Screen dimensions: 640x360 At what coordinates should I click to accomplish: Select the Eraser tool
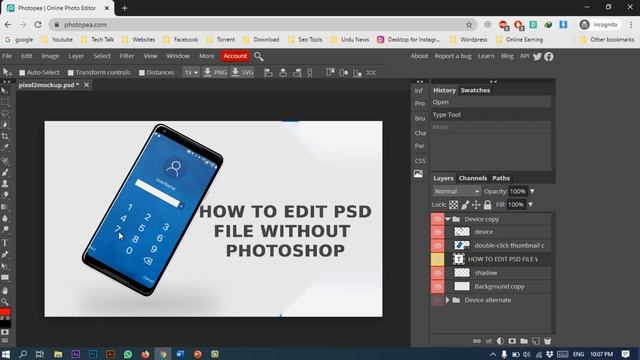pos(5,195)
